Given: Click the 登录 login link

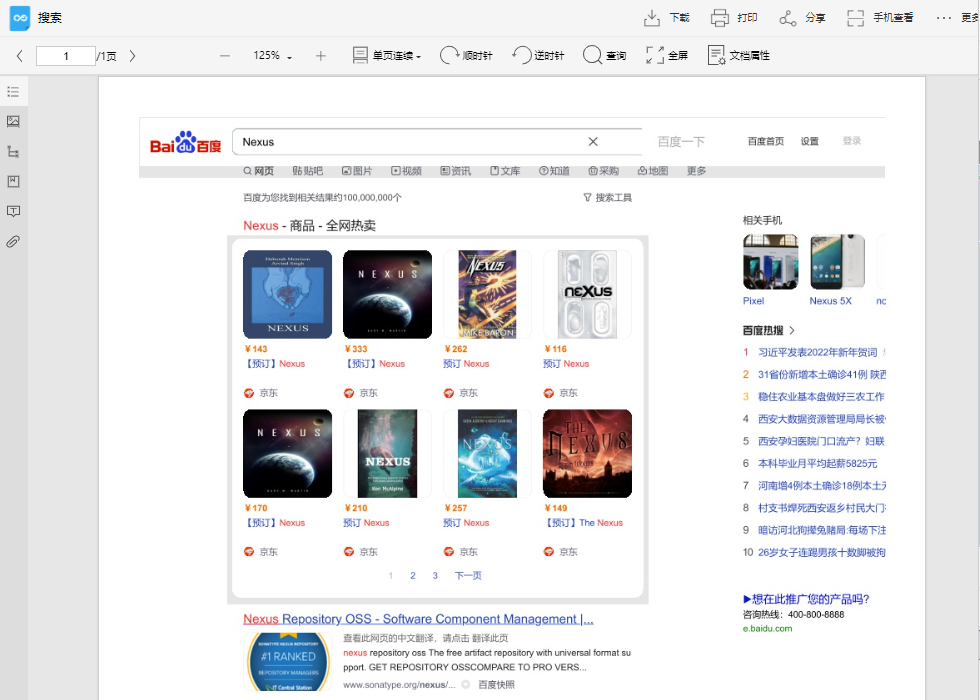Looking at the screenshot, I should tap(852, 141).
